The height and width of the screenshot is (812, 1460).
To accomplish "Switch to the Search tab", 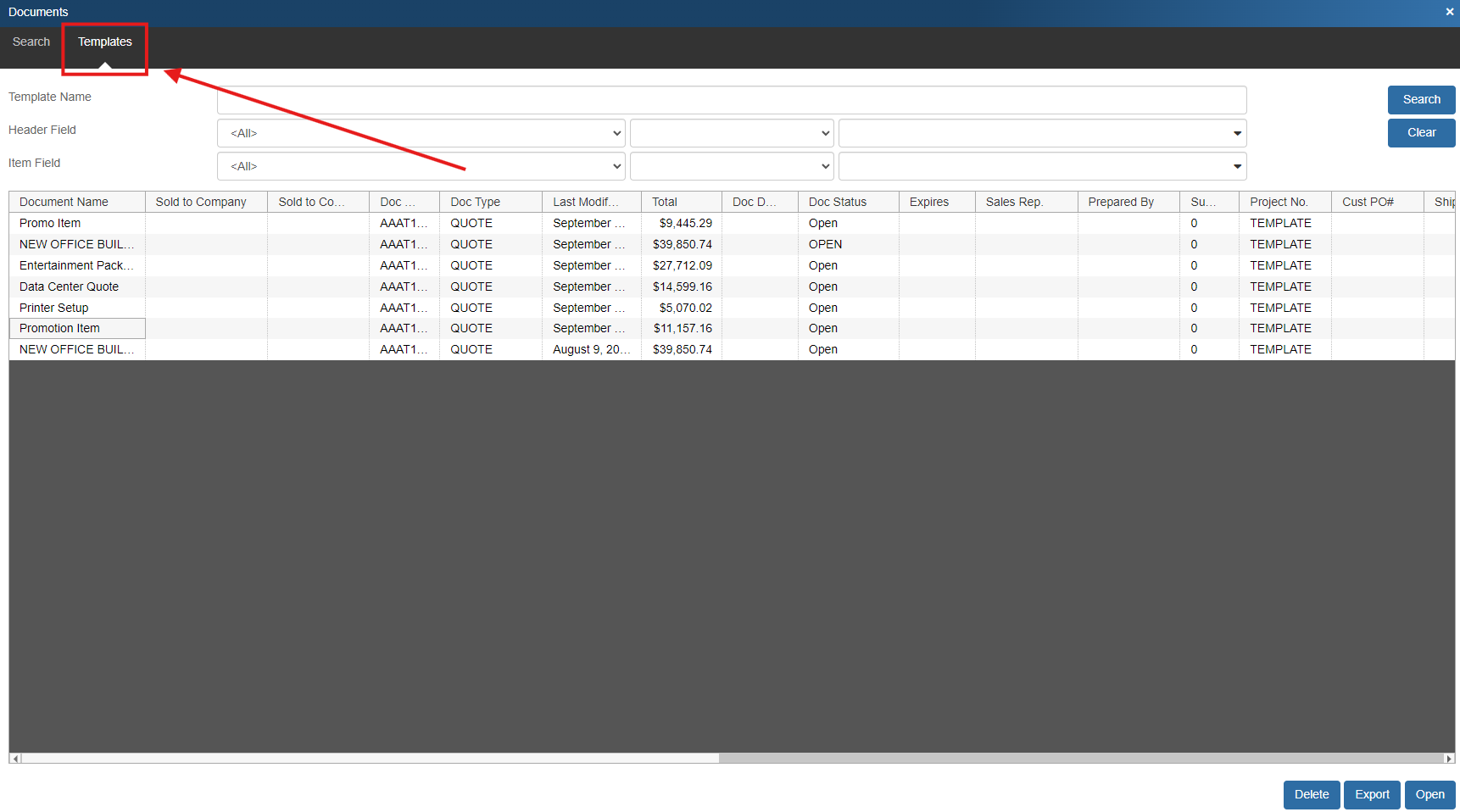I will 31,42.
